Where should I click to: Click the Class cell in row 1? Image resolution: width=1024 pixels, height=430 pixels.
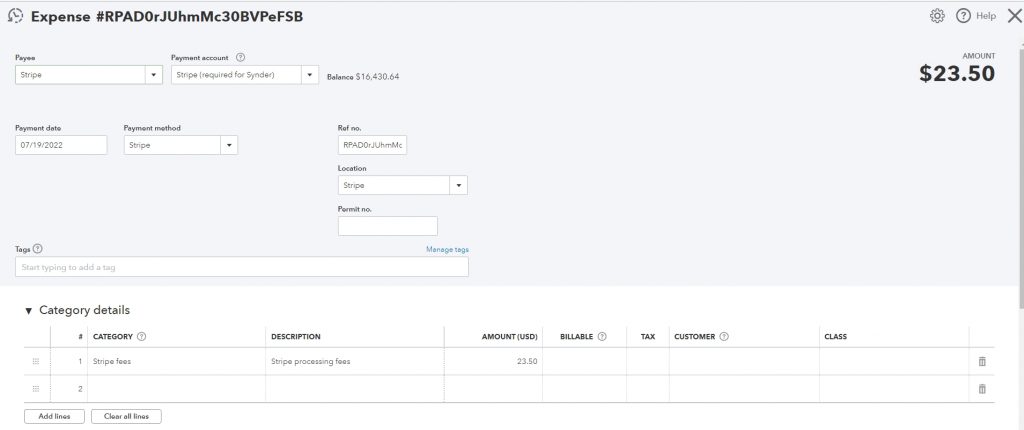(x=894, y=361)
